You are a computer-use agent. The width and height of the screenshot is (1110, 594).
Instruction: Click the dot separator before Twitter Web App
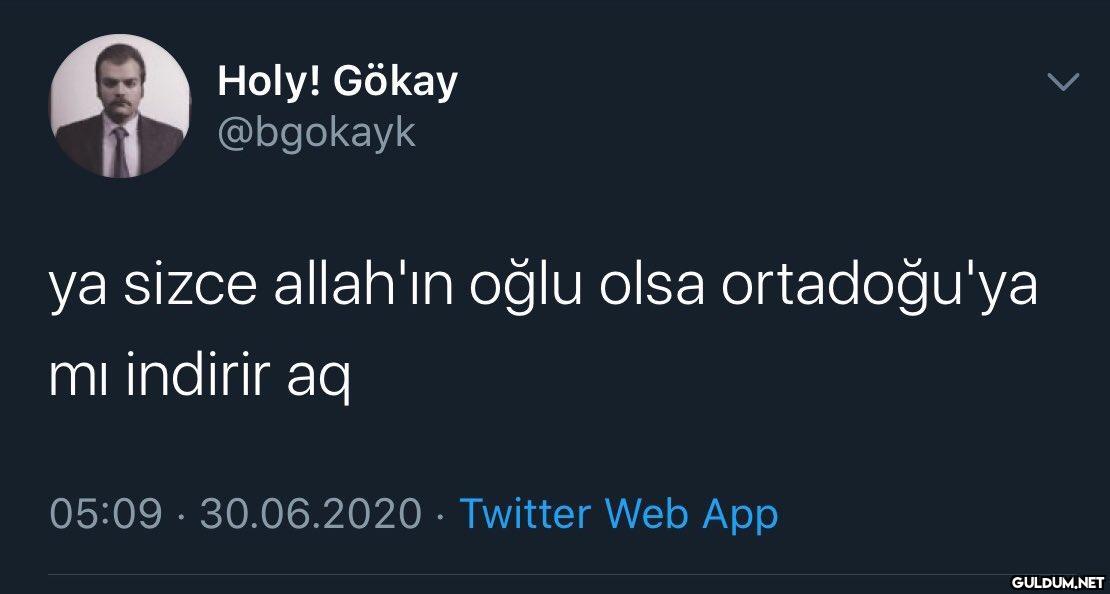(441, 516)
